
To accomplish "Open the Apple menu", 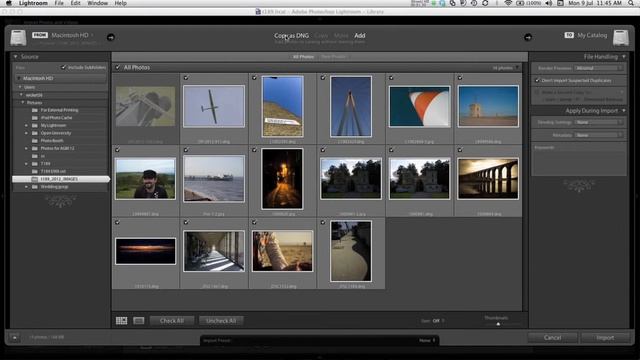I will (9, 3).
